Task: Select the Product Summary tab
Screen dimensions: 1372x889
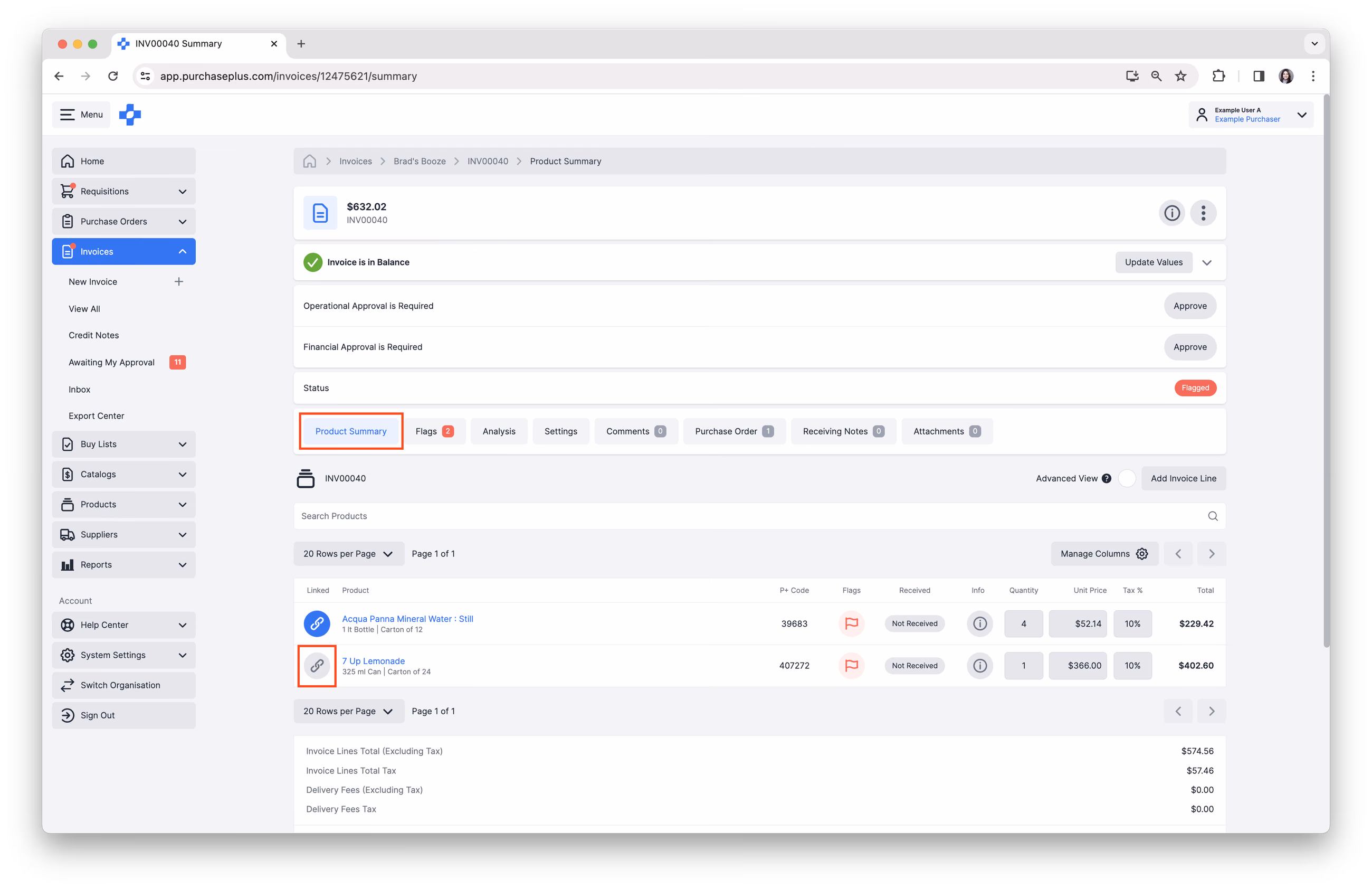Action: pos(350,431)
